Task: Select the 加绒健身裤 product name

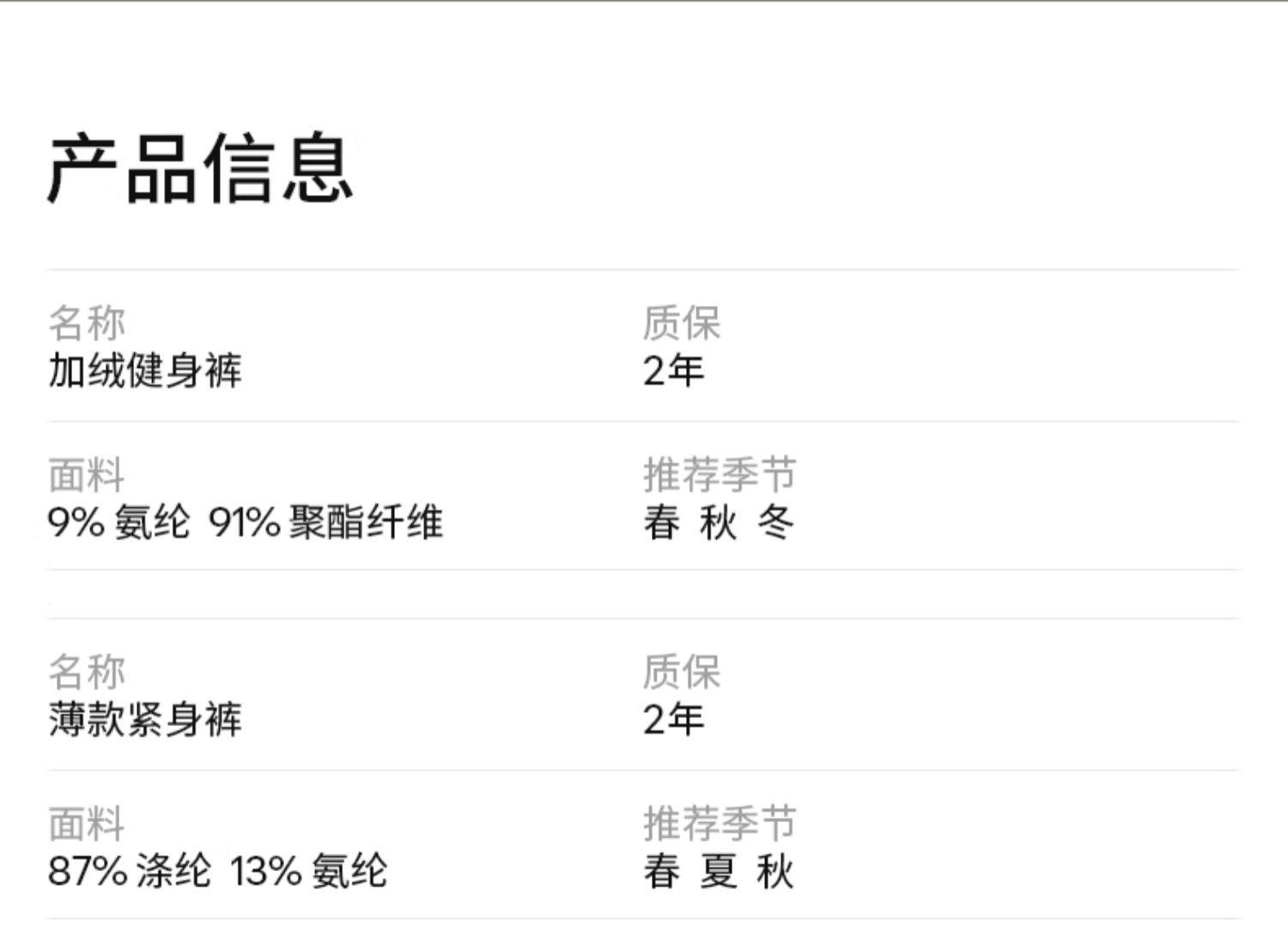Action: pyautogui.click(x=145, y=371)
